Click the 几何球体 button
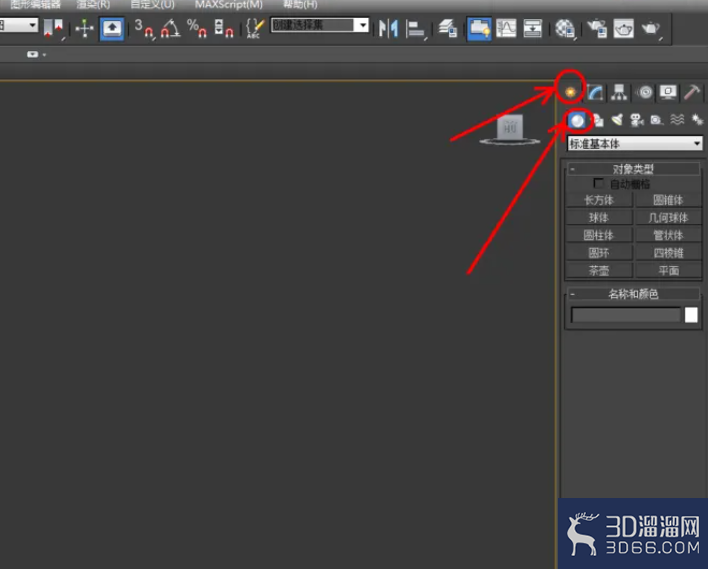Screen dimensions: 708x569 point(668,217)
